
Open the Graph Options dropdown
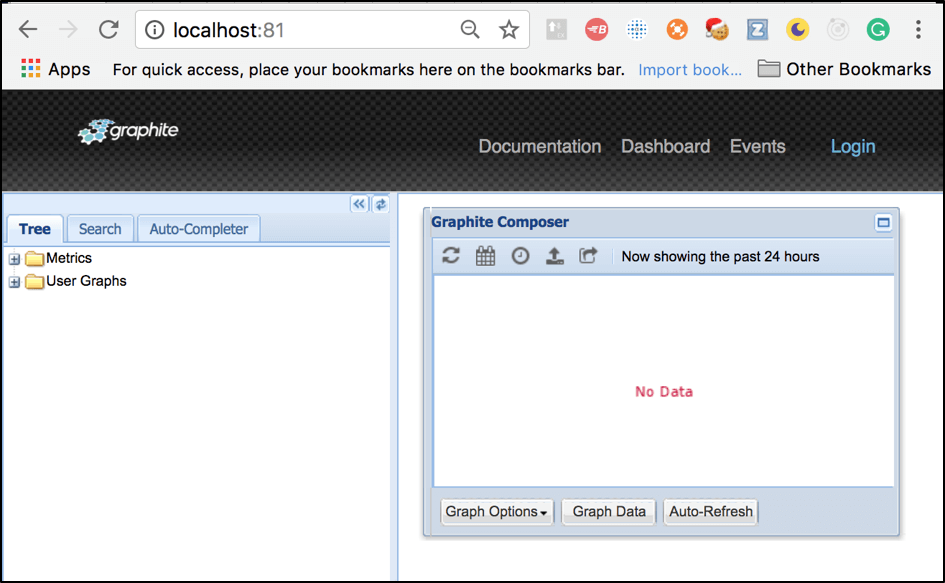(497, 512)
